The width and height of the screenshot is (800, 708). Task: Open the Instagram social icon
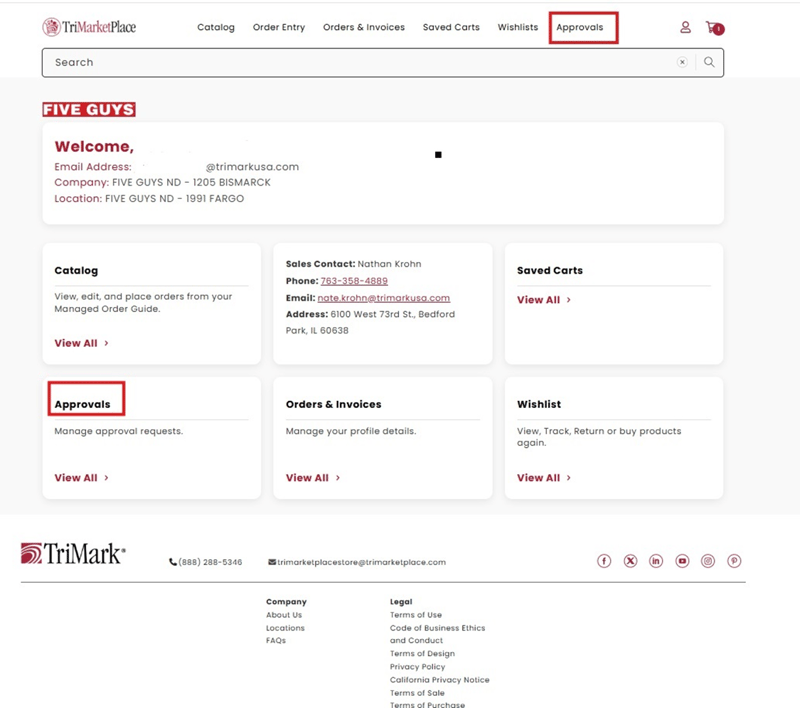coord(708,561)
